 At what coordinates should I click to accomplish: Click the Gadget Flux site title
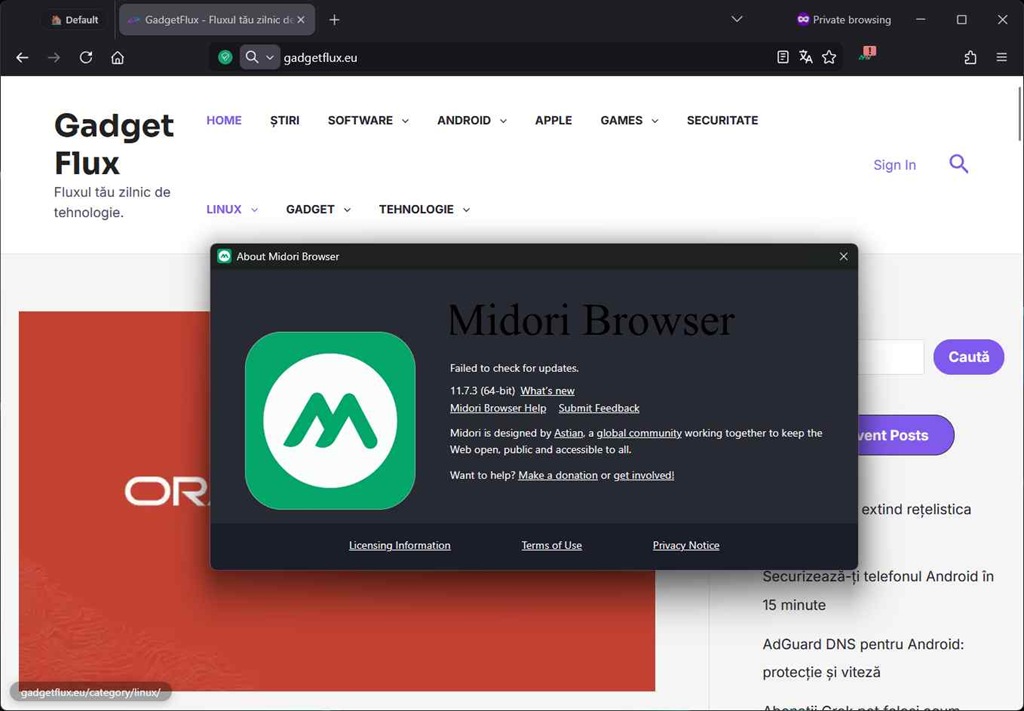tap(114, 144)
